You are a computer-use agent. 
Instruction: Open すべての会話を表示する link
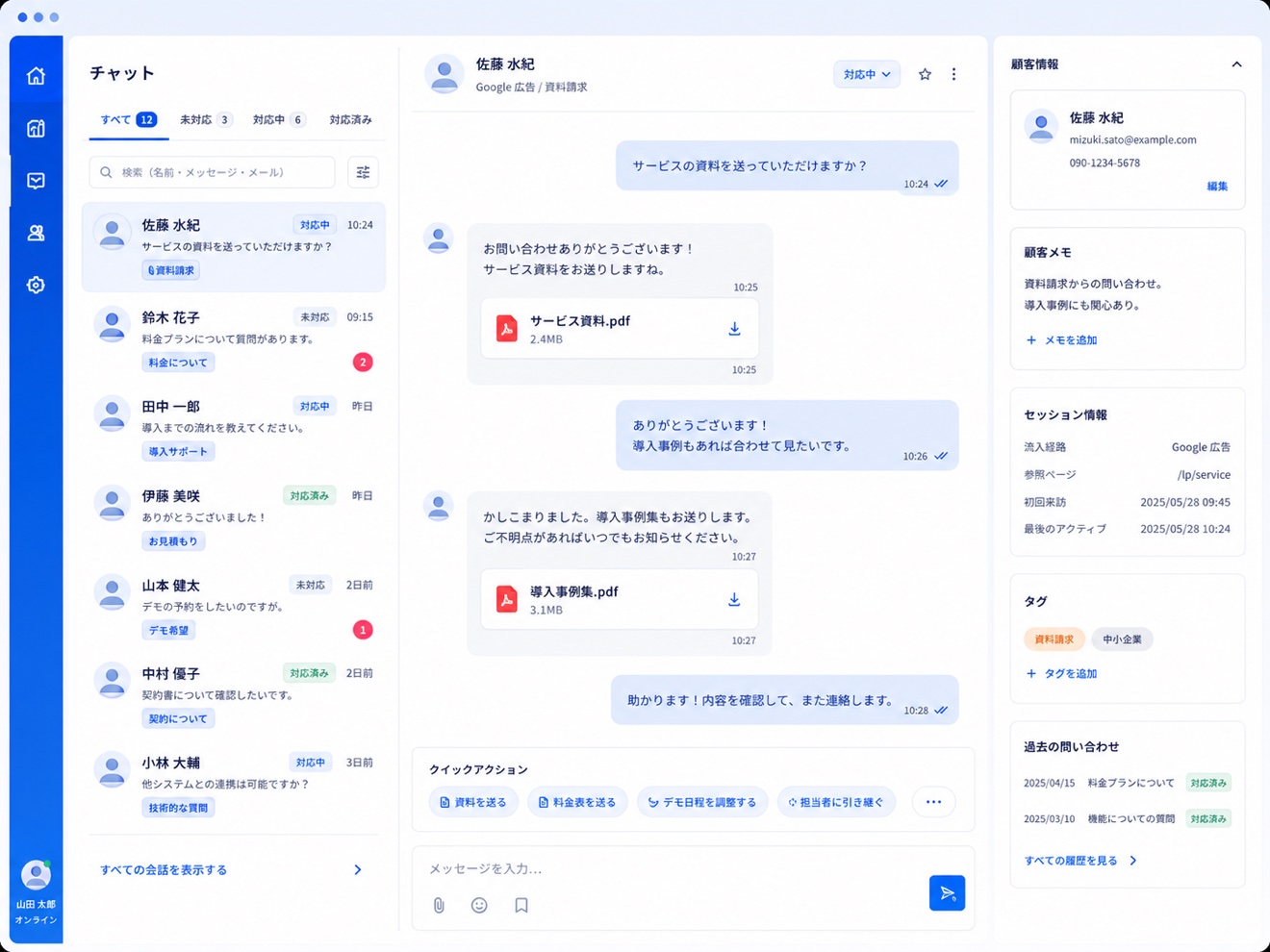164,869
